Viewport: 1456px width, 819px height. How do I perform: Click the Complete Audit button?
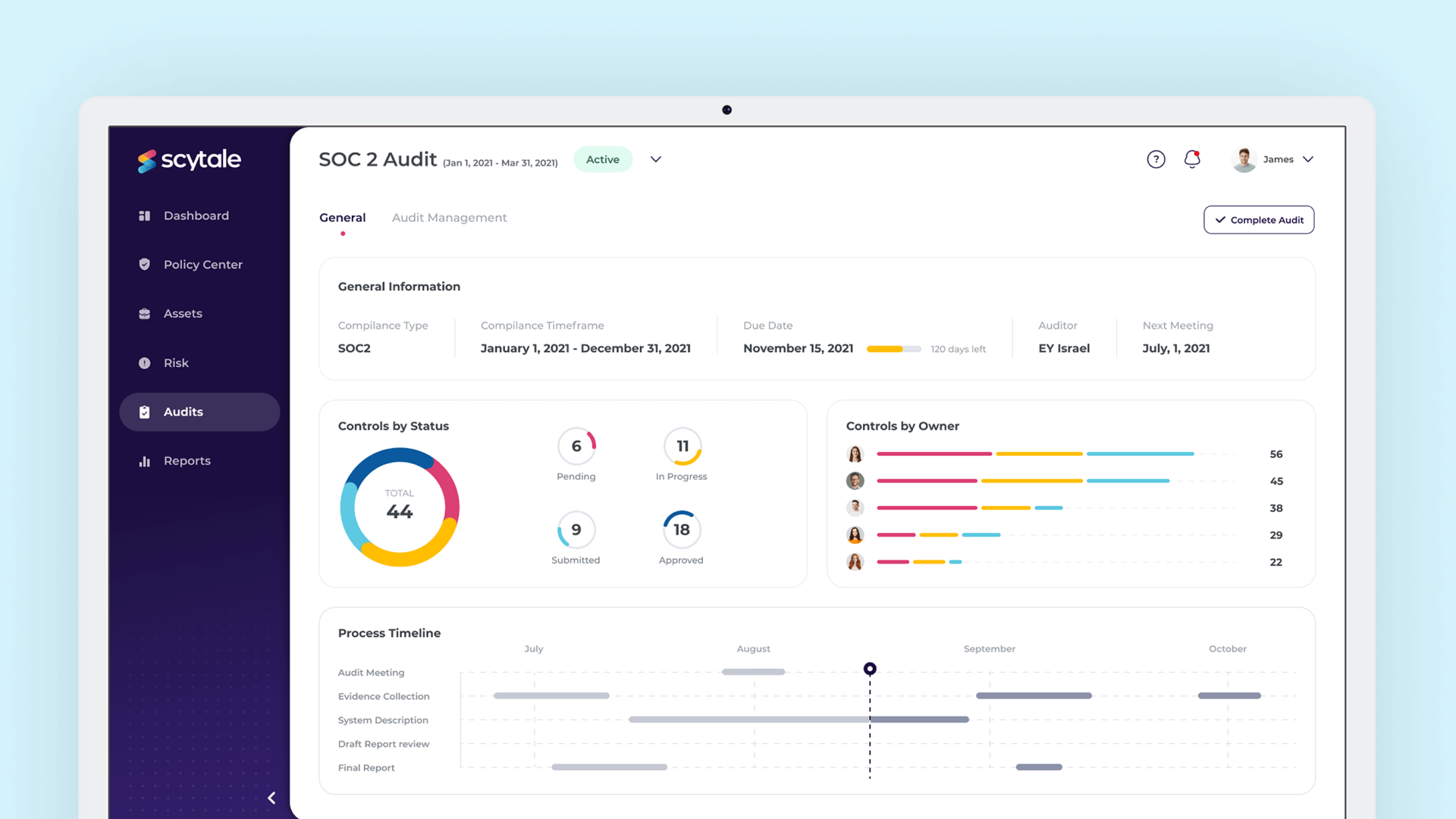click(x=1258, y=219)
